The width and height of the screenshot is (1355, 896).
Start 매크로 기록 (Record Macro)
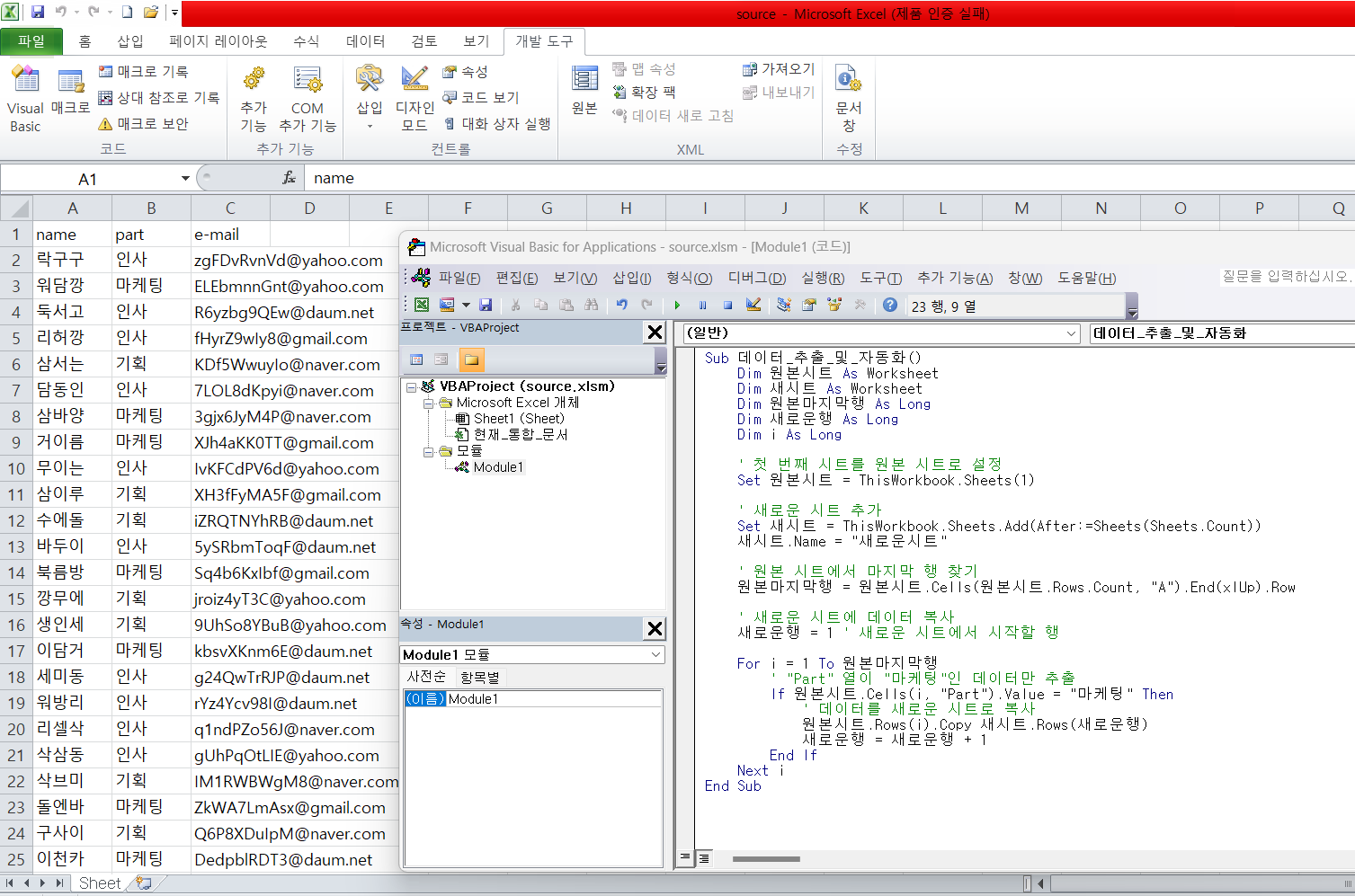pyautogui.click(x=143, y=71)
